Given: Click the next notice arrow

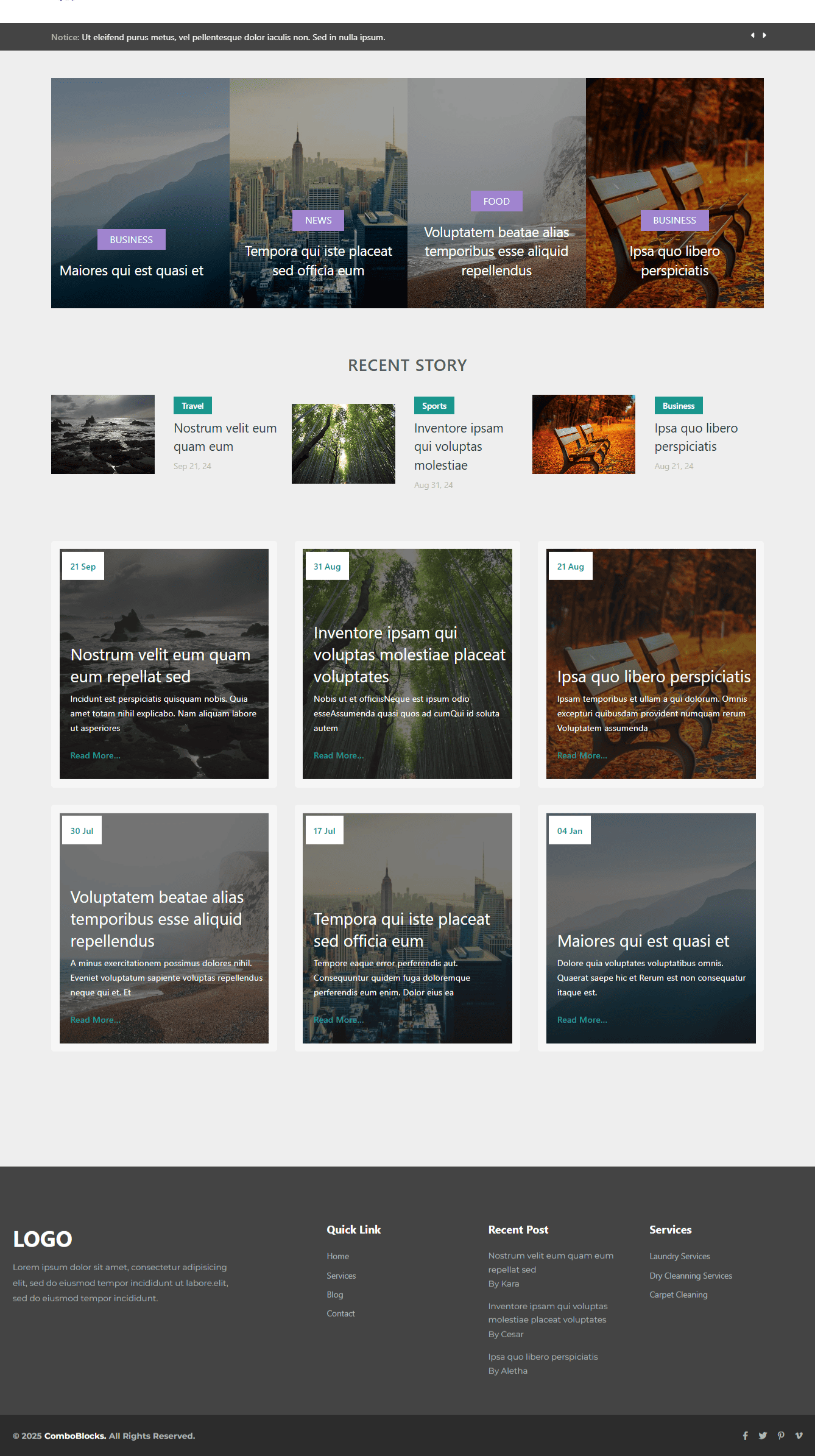Looking at the screenshot, I should 764,35.
